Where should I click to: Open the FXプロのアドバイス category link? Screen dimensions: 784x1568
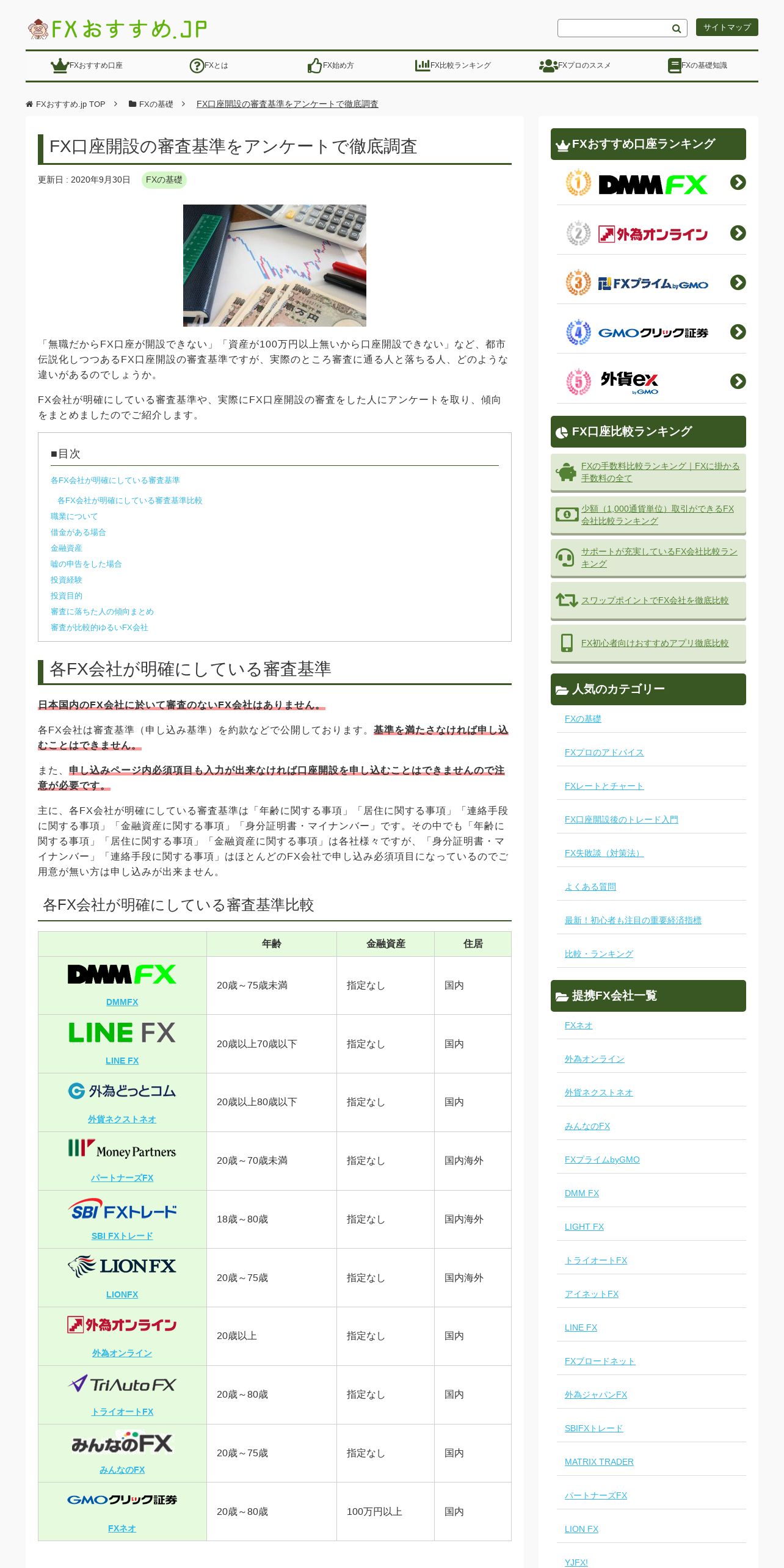[x=604, y=752]
